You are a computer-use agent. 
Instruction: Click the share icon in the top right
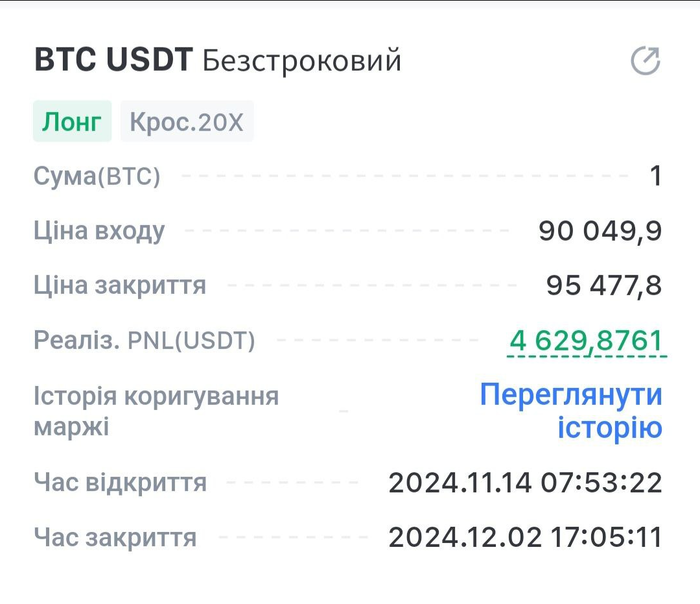coord(645,61)
